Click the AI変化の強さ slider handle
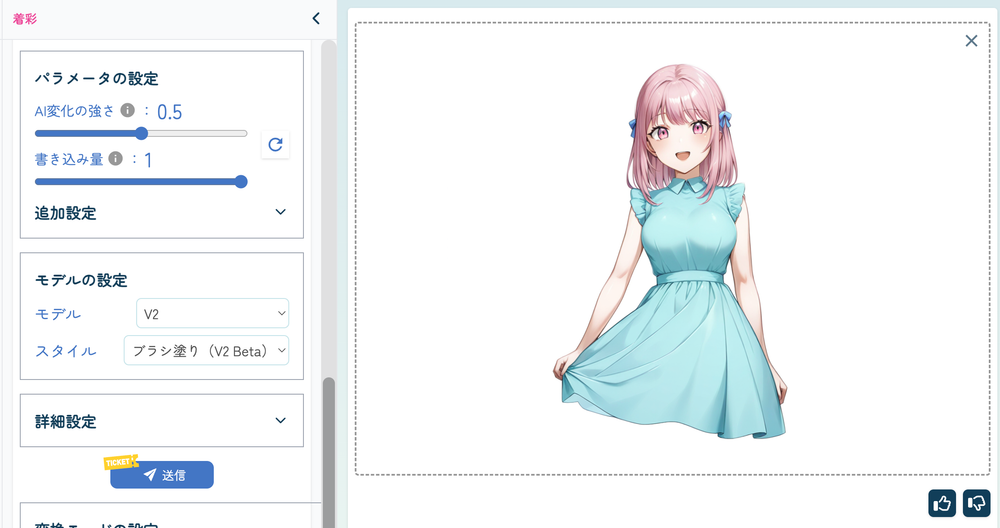Viewport: 1000px width, 528px height. tap(141, 133)
